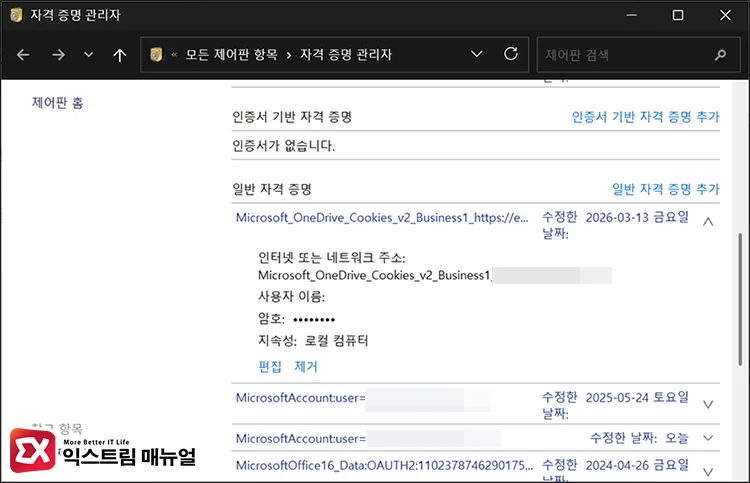
Task: Refresh the Credential Manager view
Action: (x=511, y=54)
